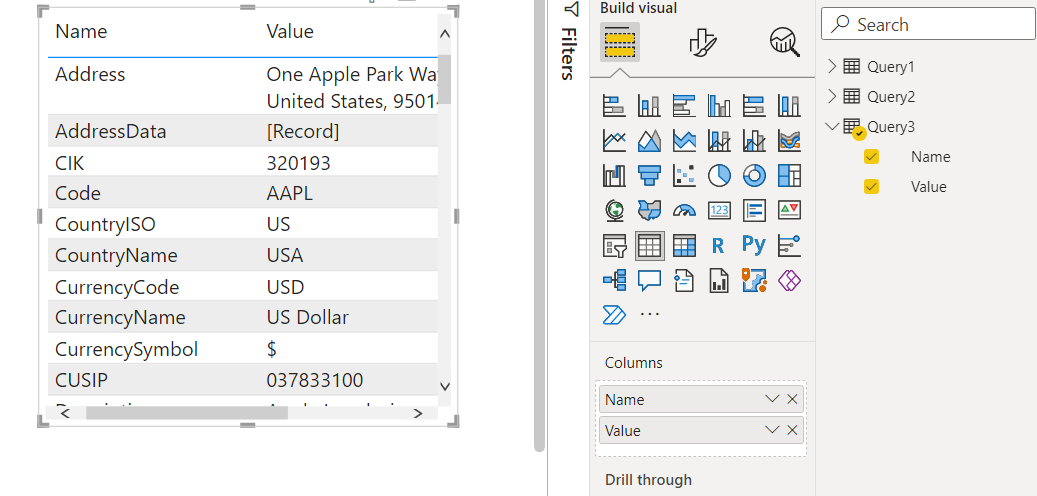
Task: Select the 100% stacked column chart visual
Action: coord(789,104)
